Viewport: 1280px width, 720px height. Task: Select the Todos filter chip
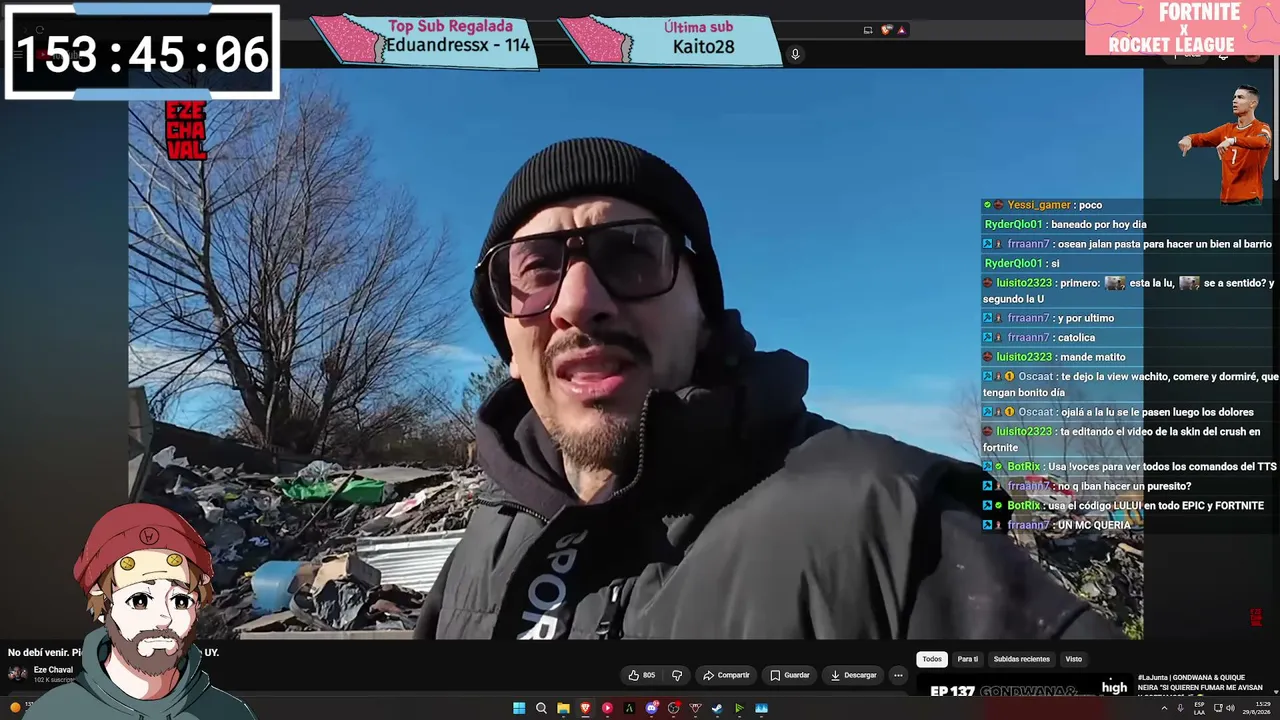932,659
